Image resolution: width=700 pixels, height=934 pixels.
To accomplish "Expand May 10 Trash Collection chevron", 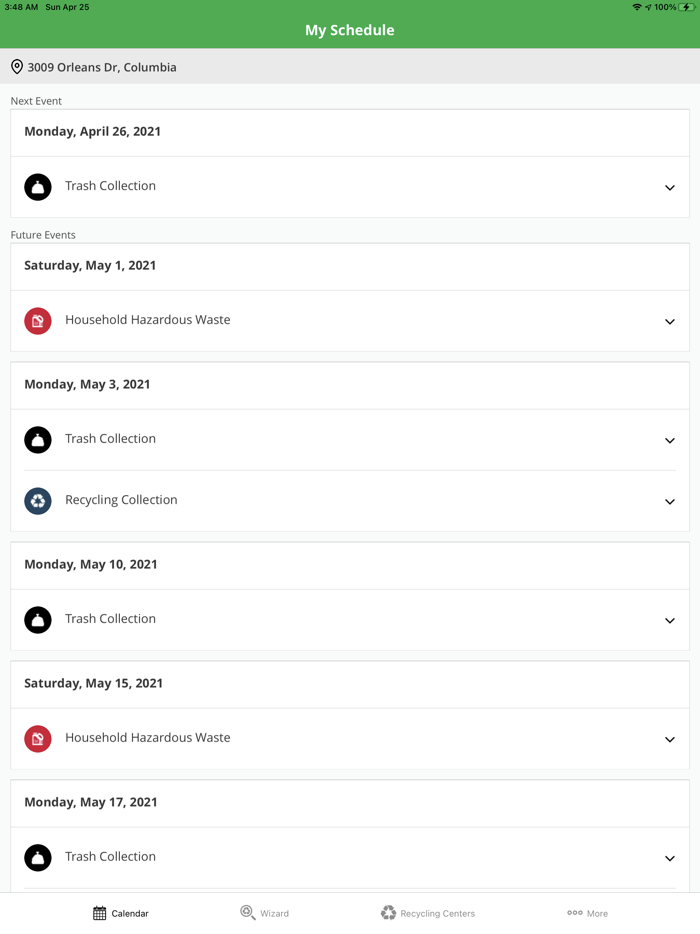I will click(x=669, y=620).
